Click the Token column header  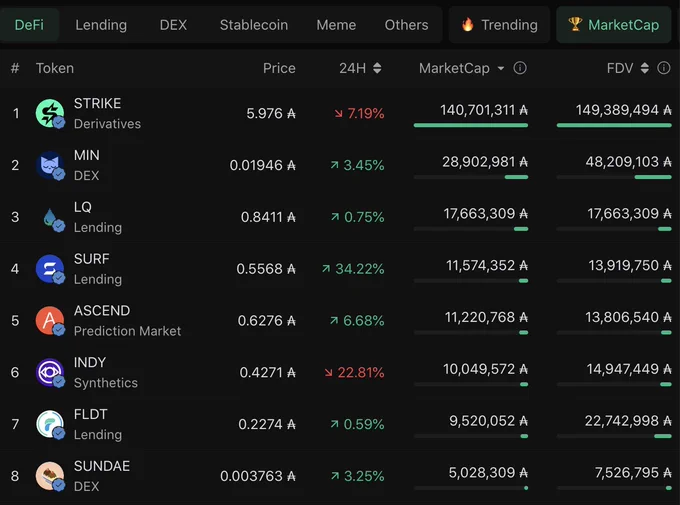click(55, 68)
